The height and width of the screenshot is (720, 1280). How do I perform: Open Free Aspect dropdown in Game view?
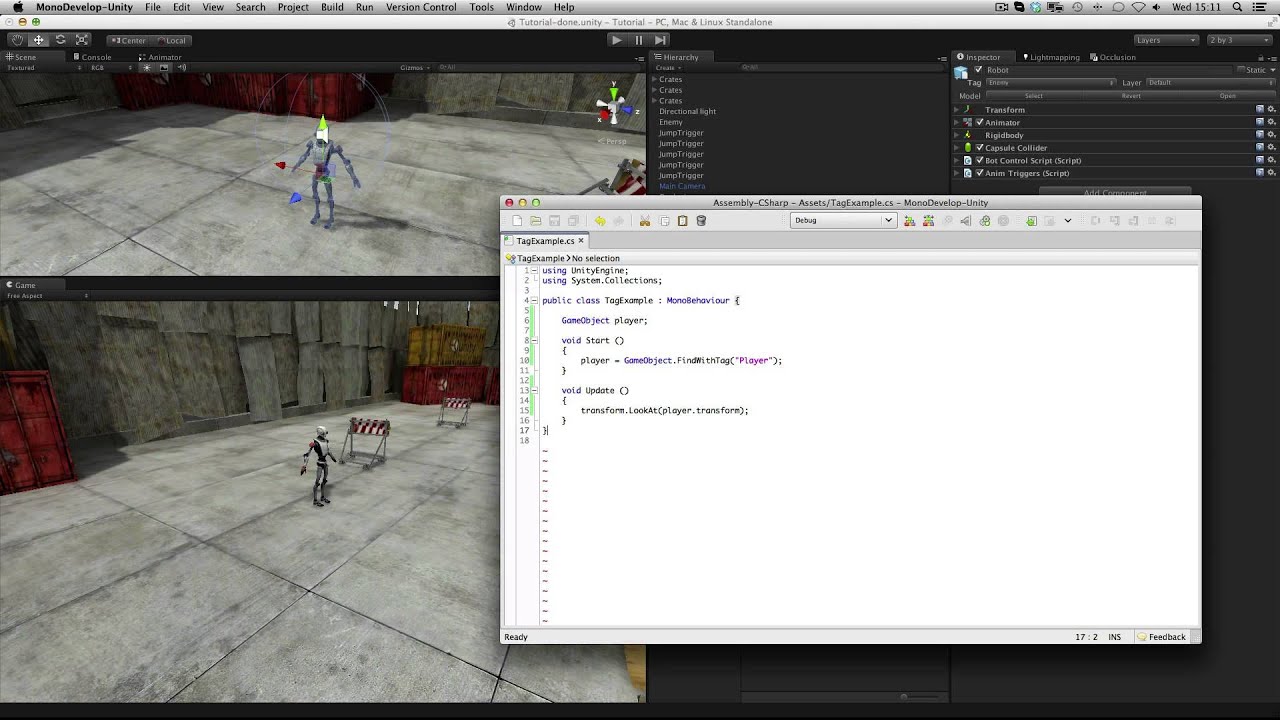pos(47,296)
